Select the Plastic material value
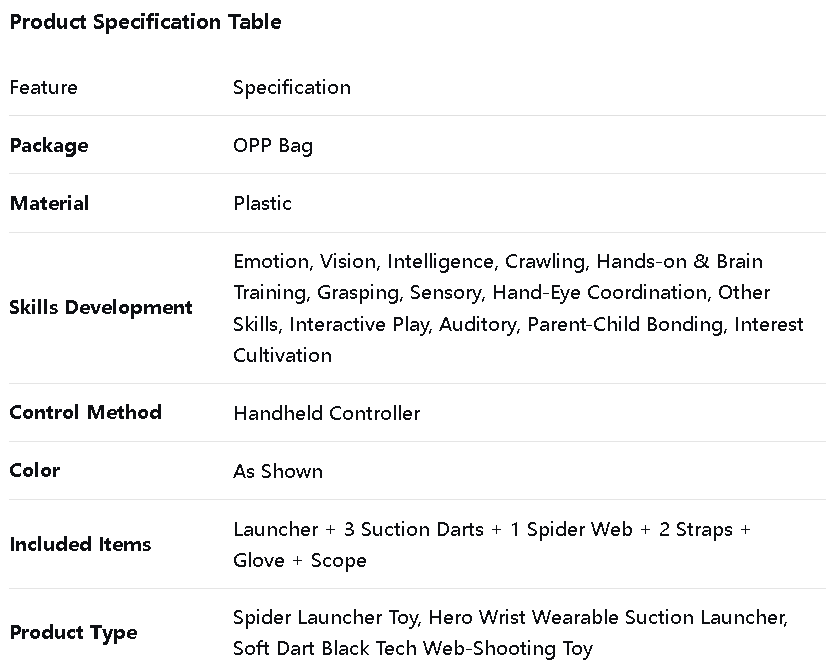Screen dimensions: 840x669 click(x=263, y=203)
